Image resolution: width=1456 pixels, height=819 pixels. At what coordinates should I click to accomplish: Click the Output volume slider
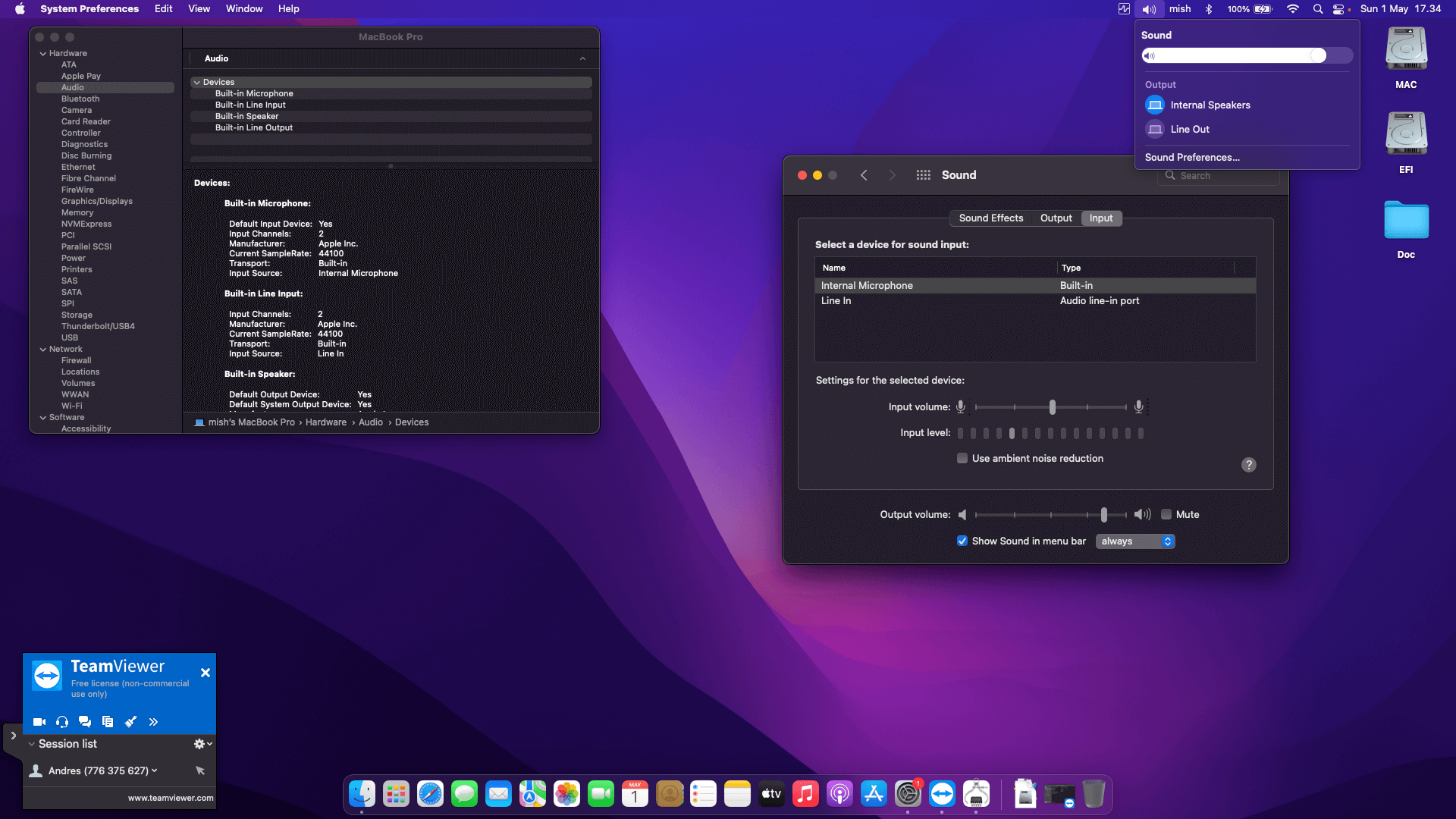1050,515
